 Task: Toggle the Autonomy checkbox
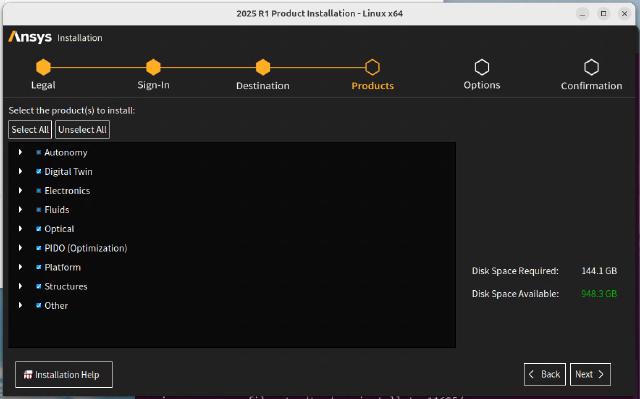pyautogui.click(x=39, y=153)
